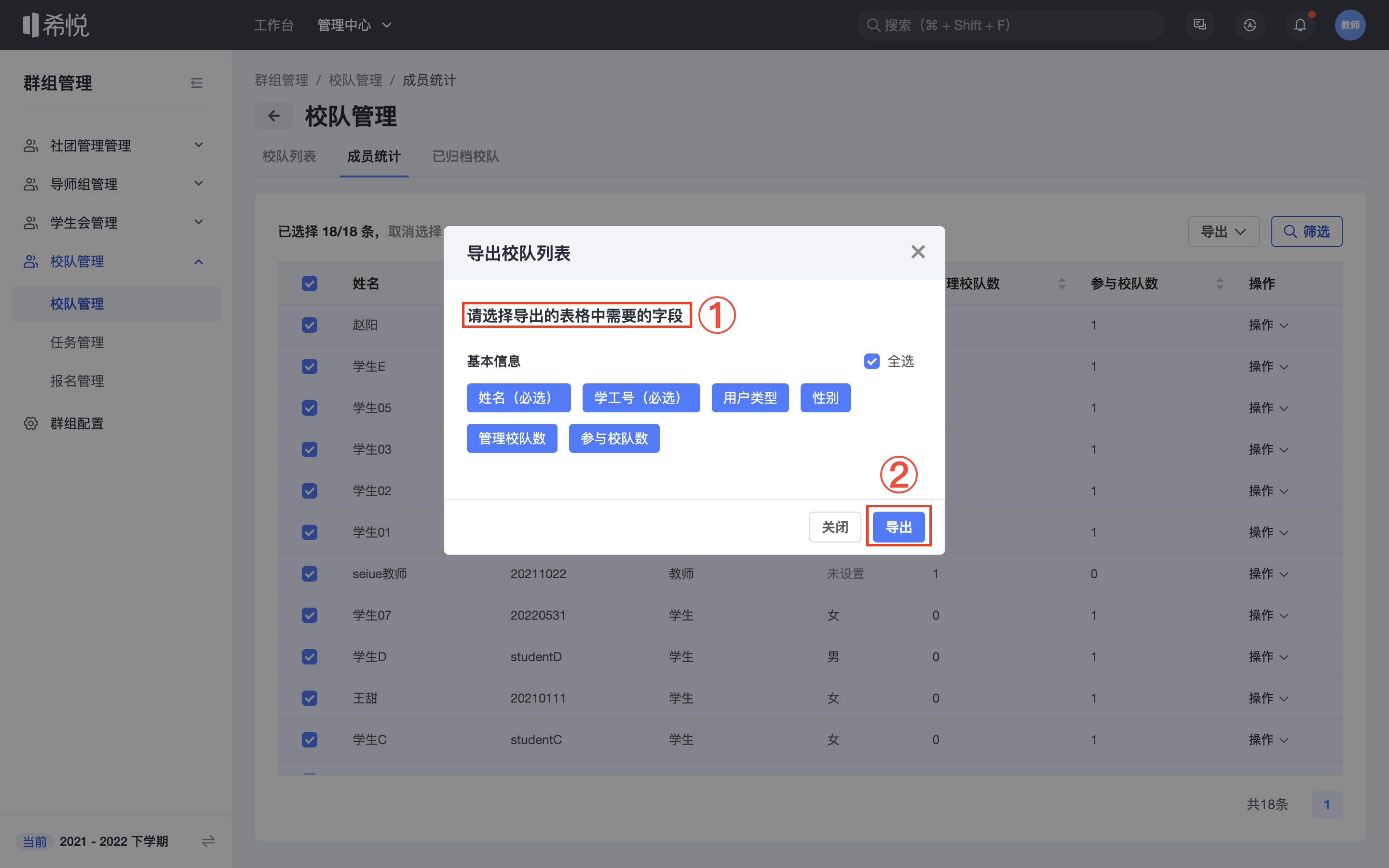Expand the 导师组管理 chevron

click(199, 183)
